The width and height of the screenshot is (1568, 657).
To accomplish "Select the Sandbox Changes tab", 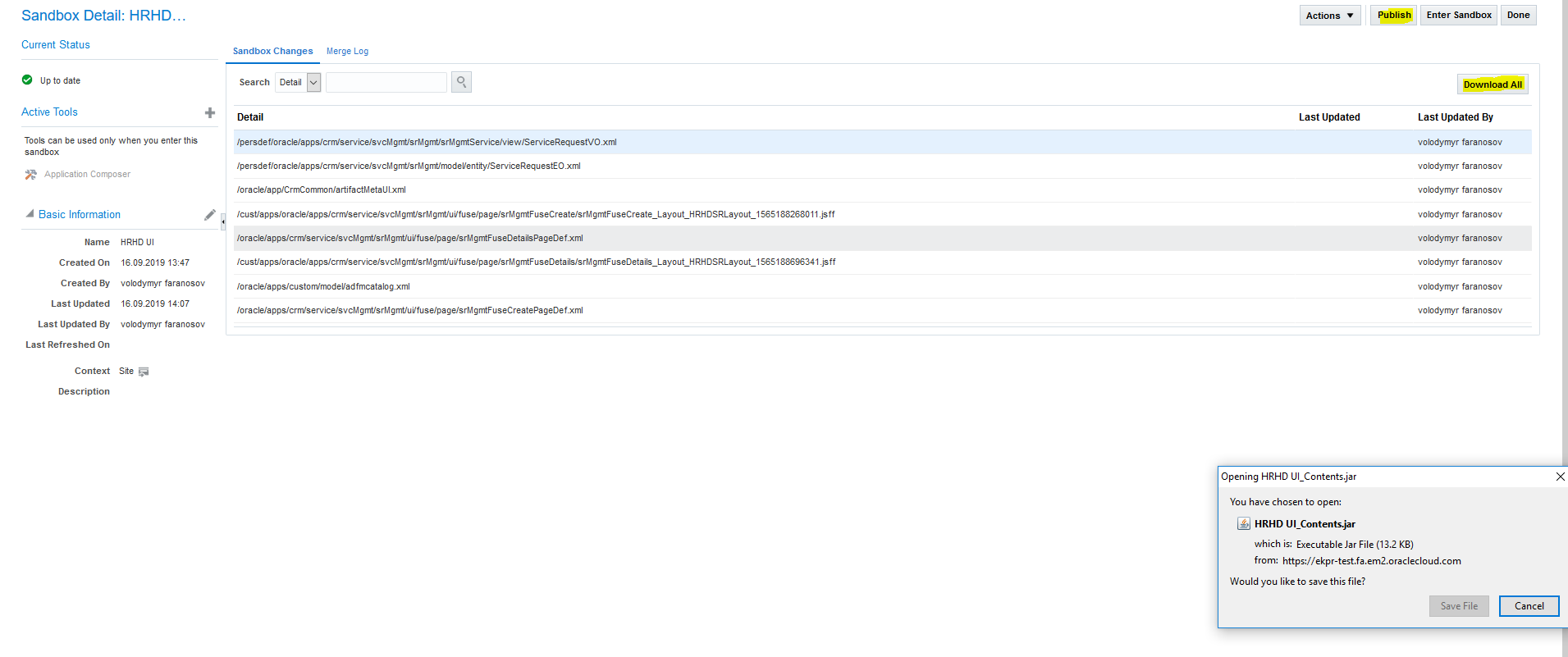I will coord(272,51).
